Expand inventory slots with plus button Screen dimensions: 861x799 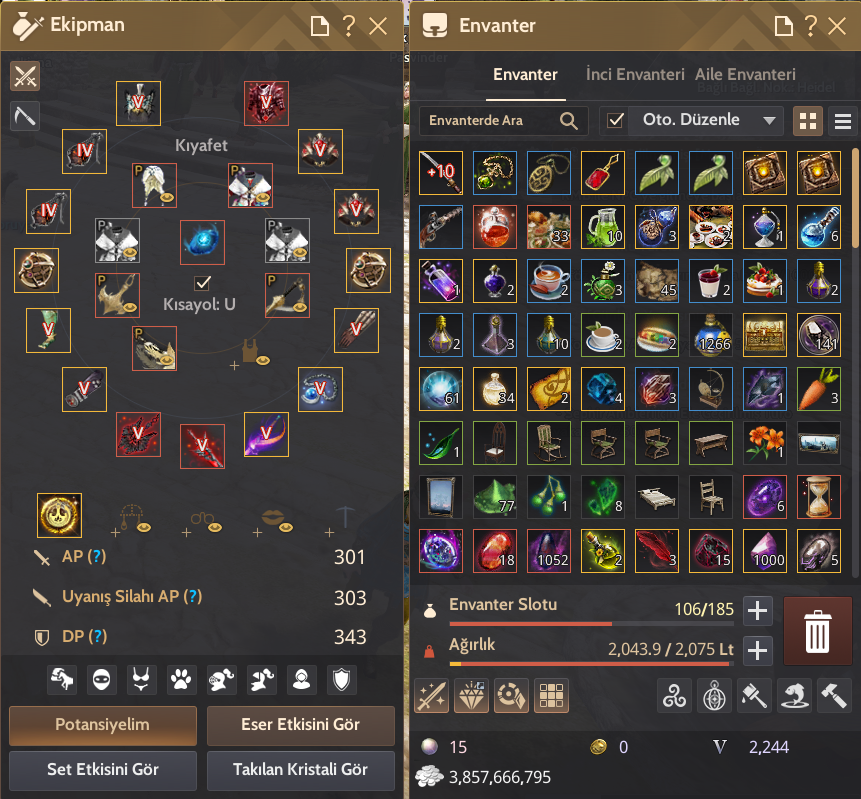click(x=758, y=611)
